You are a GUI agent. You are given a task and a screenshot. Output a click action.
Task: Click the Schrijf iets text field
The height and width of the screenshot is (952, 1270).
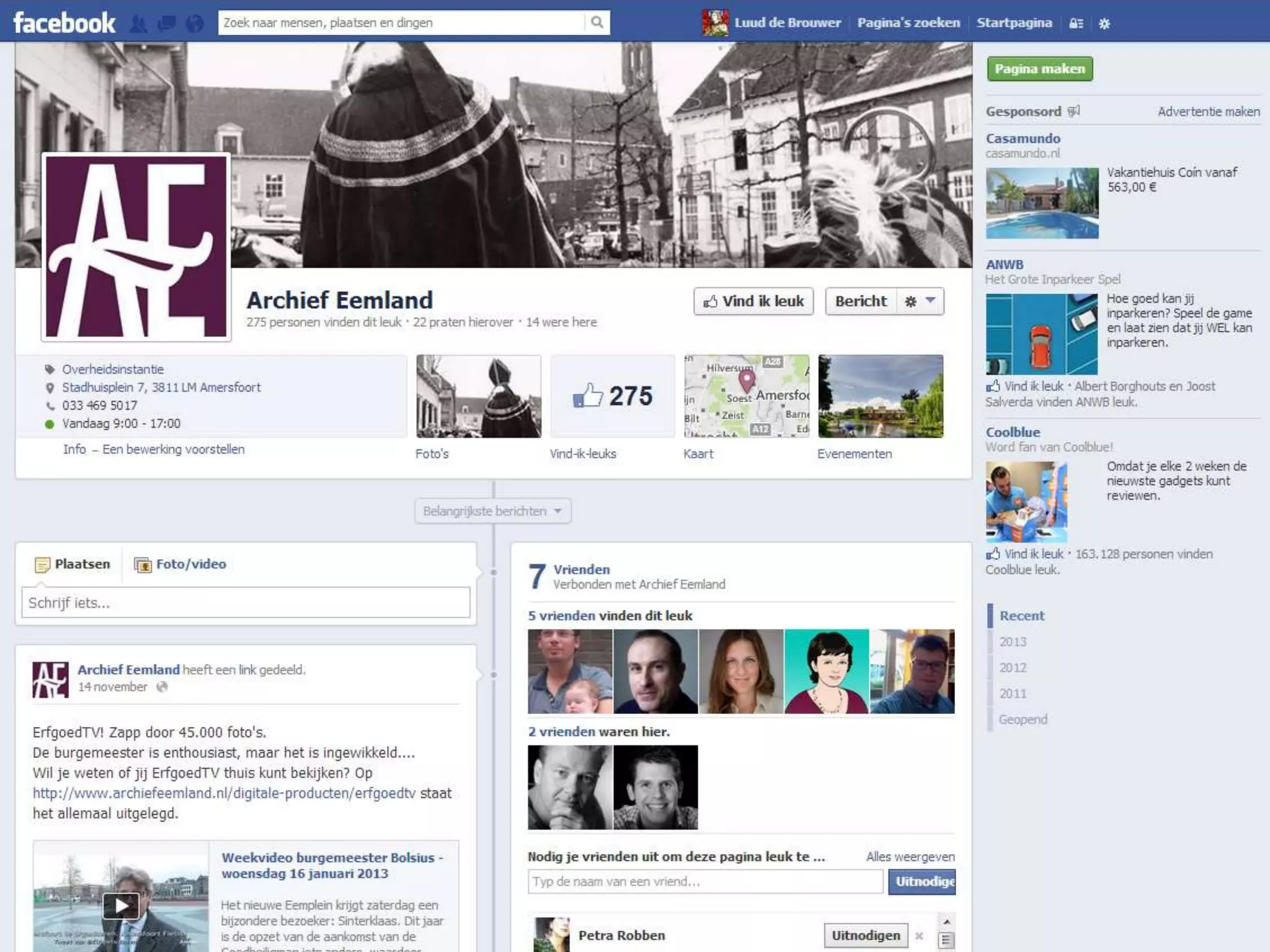[246, 602]
